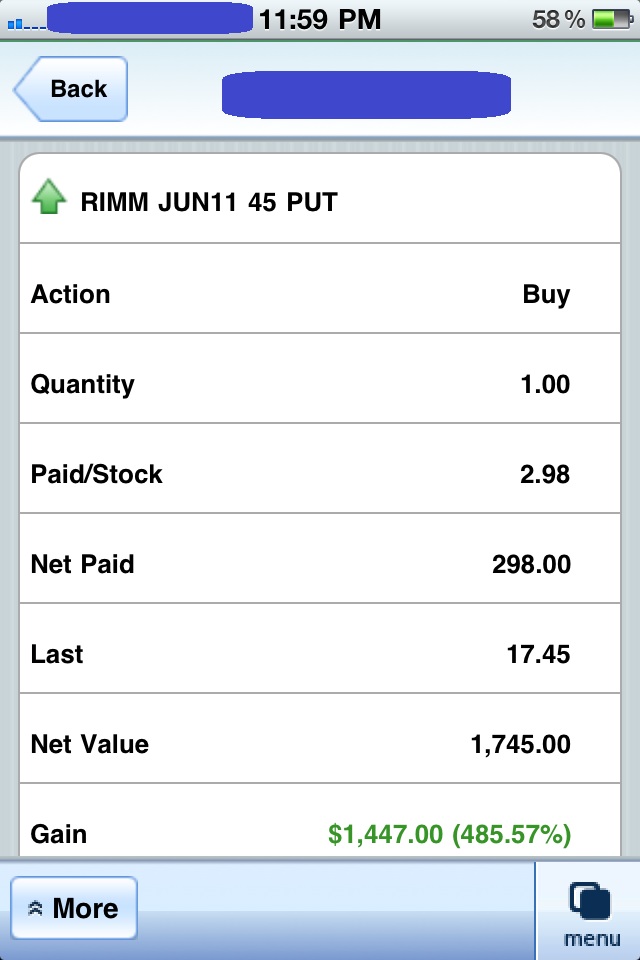Tap the battery icon in status bar
This screenshot has width=640, height=960.
click(609, 19)
